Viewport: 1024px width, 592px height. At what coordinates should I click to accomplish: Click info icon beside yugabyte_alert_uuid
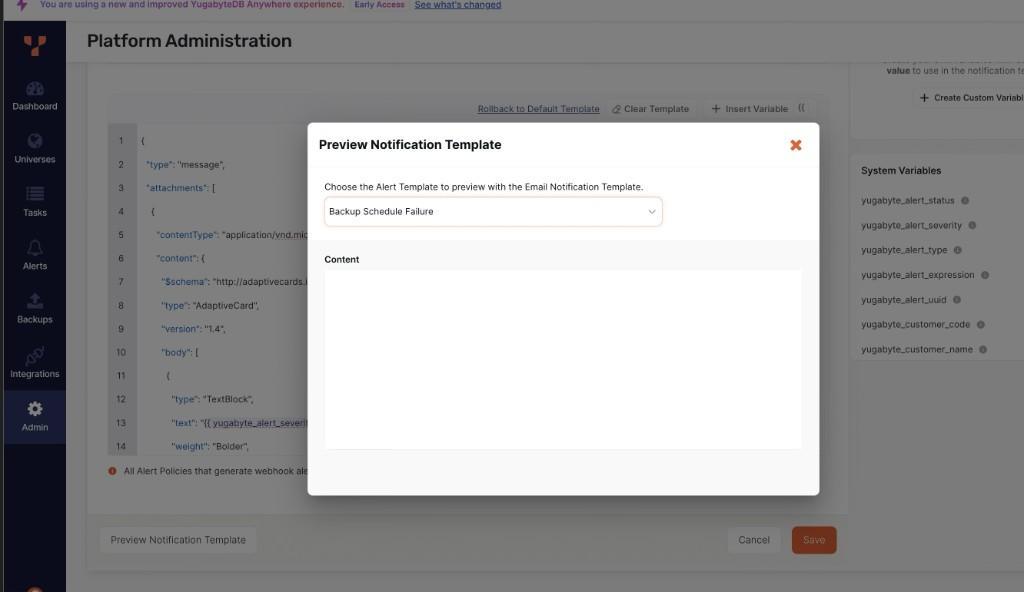click(957, 300)
